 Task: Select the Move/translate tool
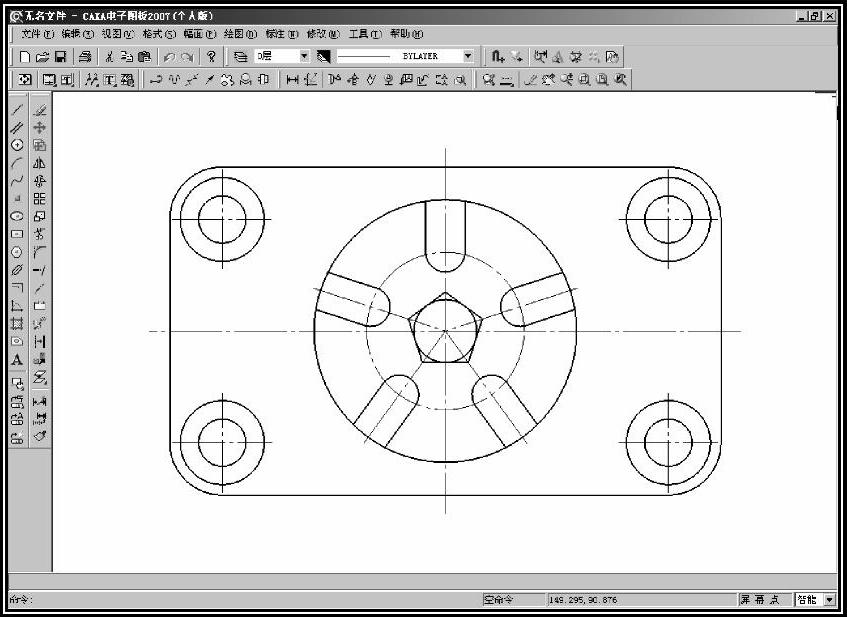point(40,128)
